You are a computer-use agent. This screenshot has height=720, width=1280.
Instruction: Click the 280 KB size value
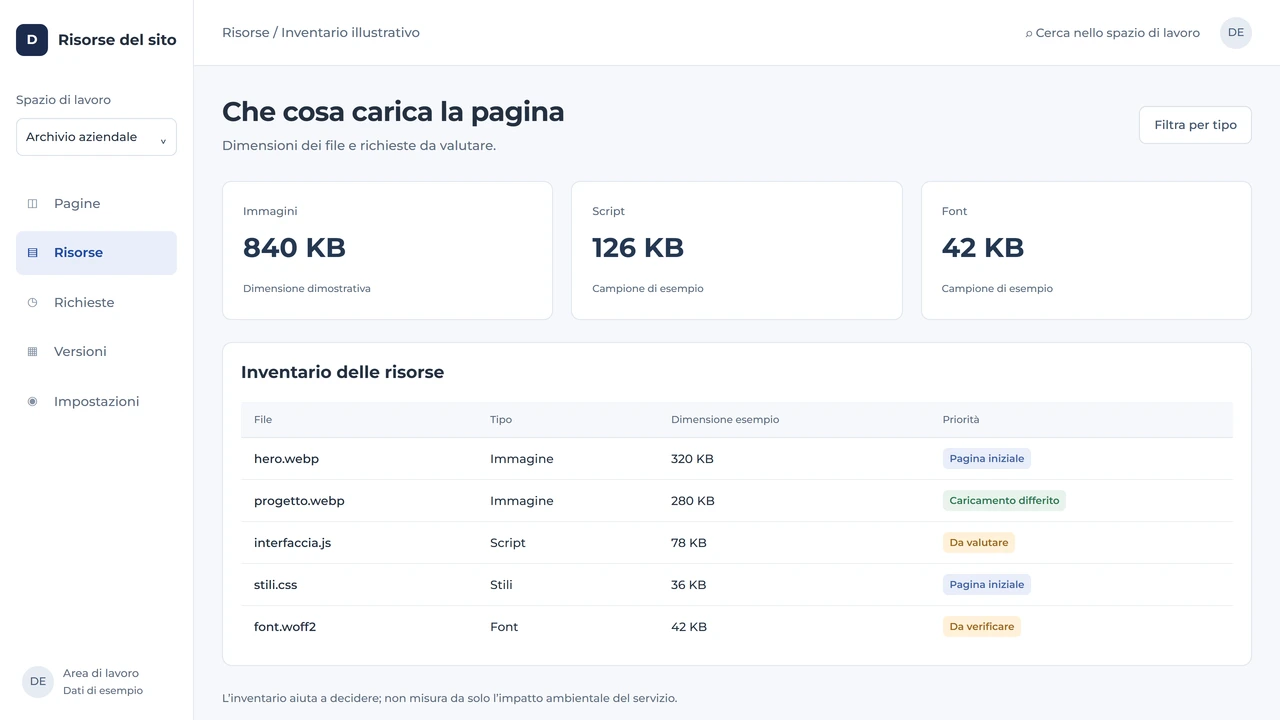[x=693, y=501]
